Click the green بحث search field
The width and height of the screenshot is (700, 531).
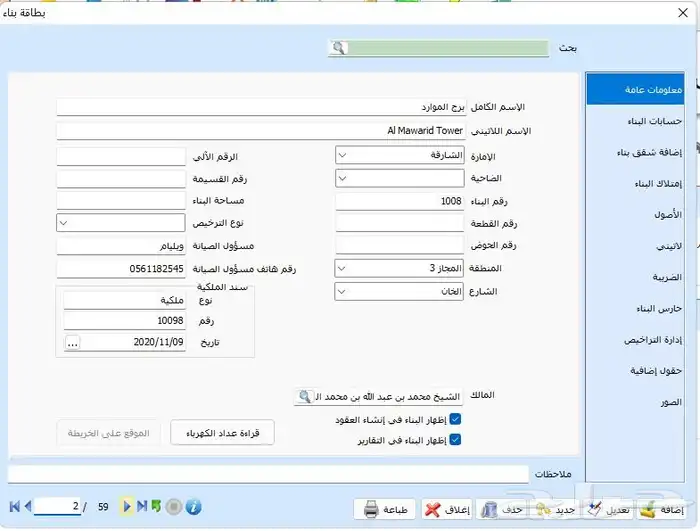(x=448, y=48)
